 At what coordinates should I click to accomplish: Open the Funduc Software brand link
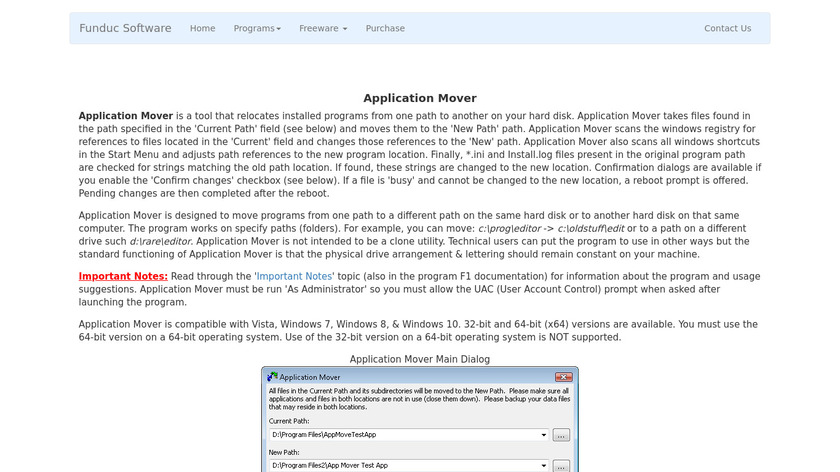pos(125,28)
